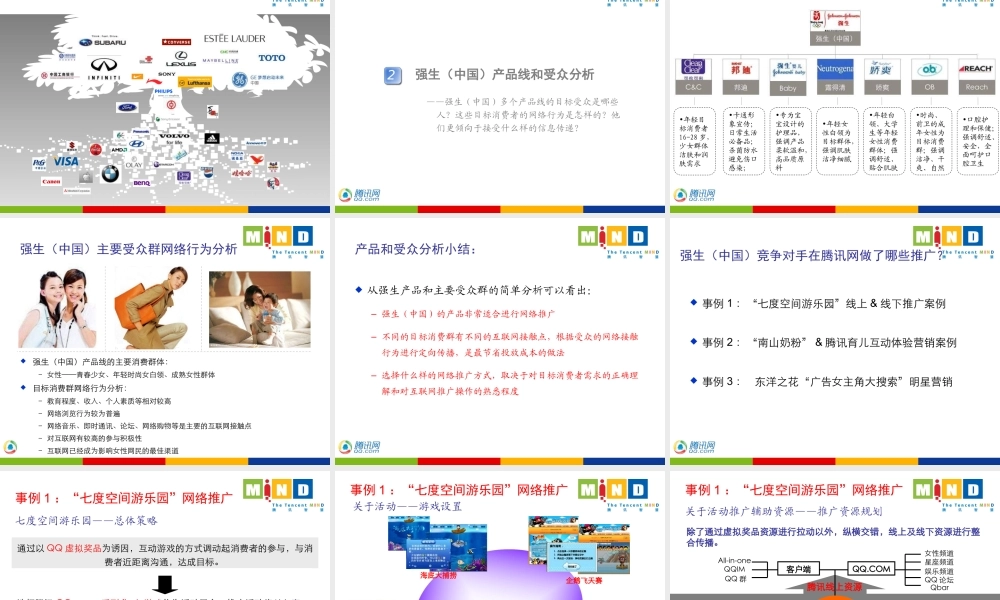Image resolution: width=1000 pixels, height=600 pixels.
Task: Click red line 强生（中国）的产品非常适合进行网络推广
Action: coord(468,314)
